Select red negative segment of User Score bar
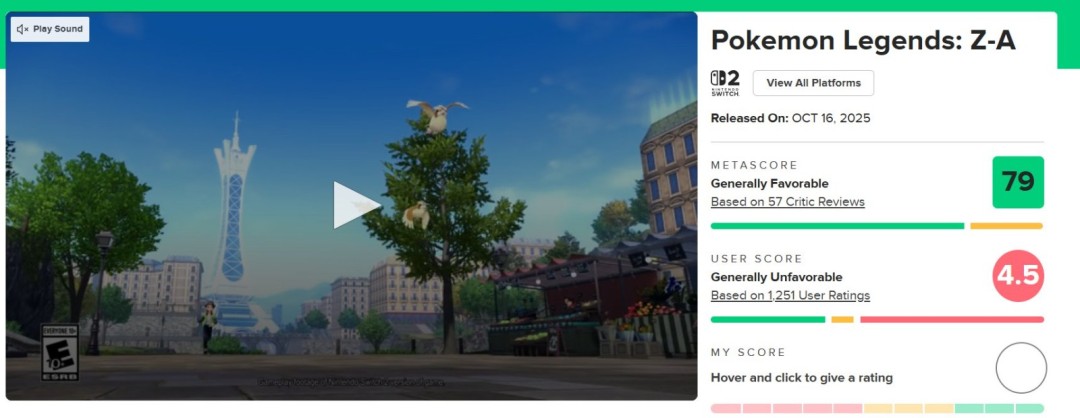 (952, 320)
